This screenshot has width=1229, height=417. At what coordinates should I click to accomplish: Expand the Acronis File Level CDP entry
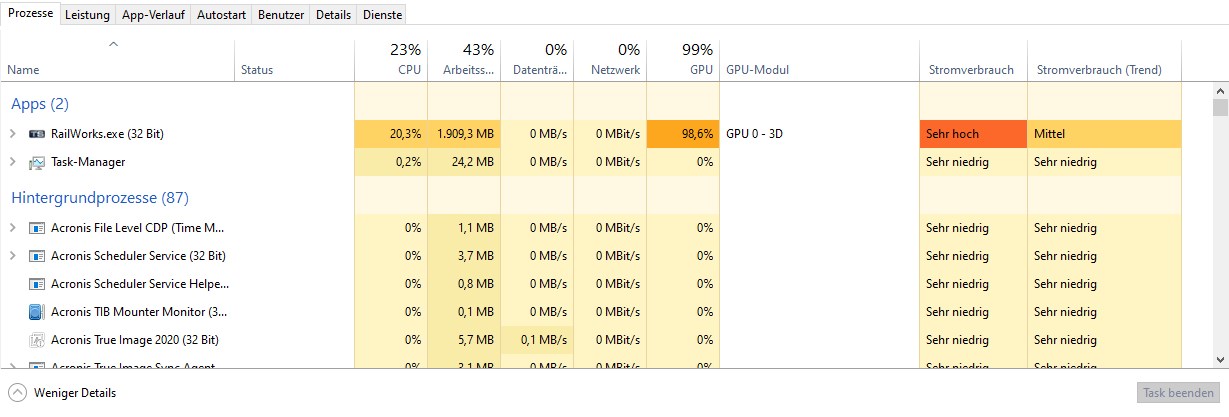click(x=12, y=228)
